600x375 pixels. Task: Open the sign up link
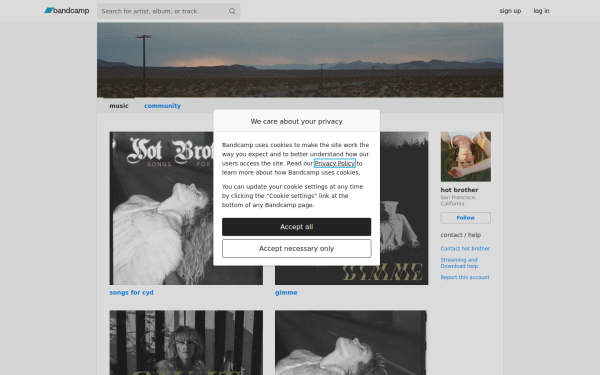tap(510, 11)
